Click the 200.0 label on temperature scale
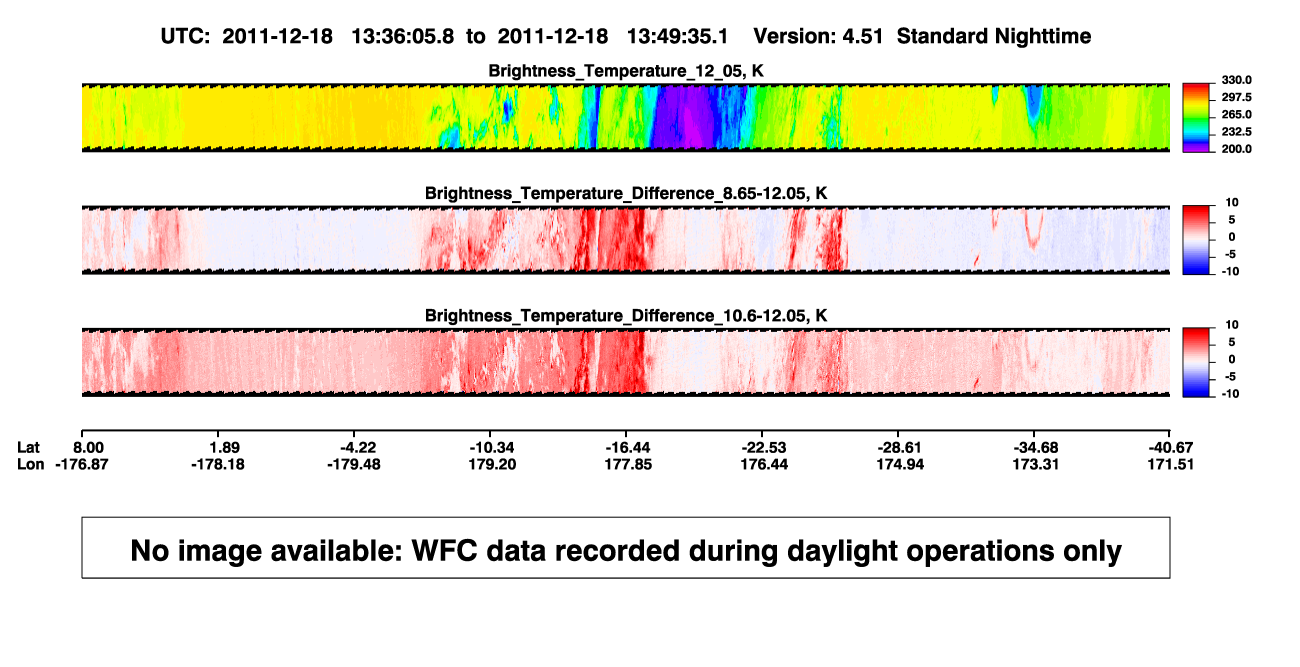 1236,148
